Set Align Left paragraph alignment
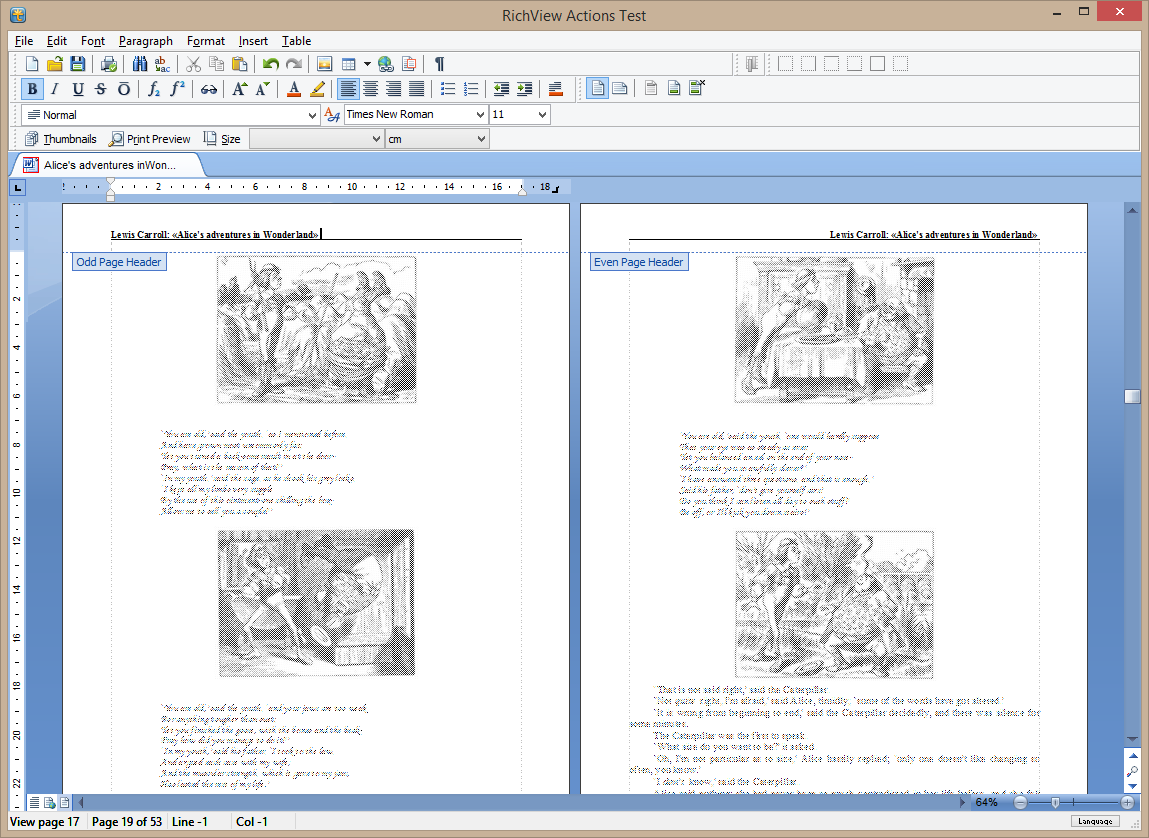Viewport: 1149px width, 838px height. (347, 89)
